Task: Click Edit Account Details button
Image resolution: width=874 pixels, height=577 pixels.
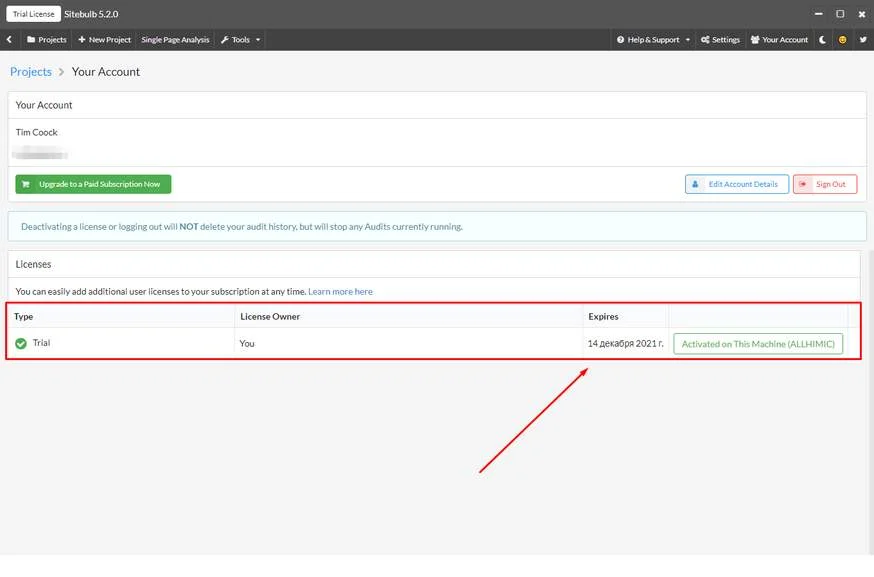Action: click(x=737, y=184)
